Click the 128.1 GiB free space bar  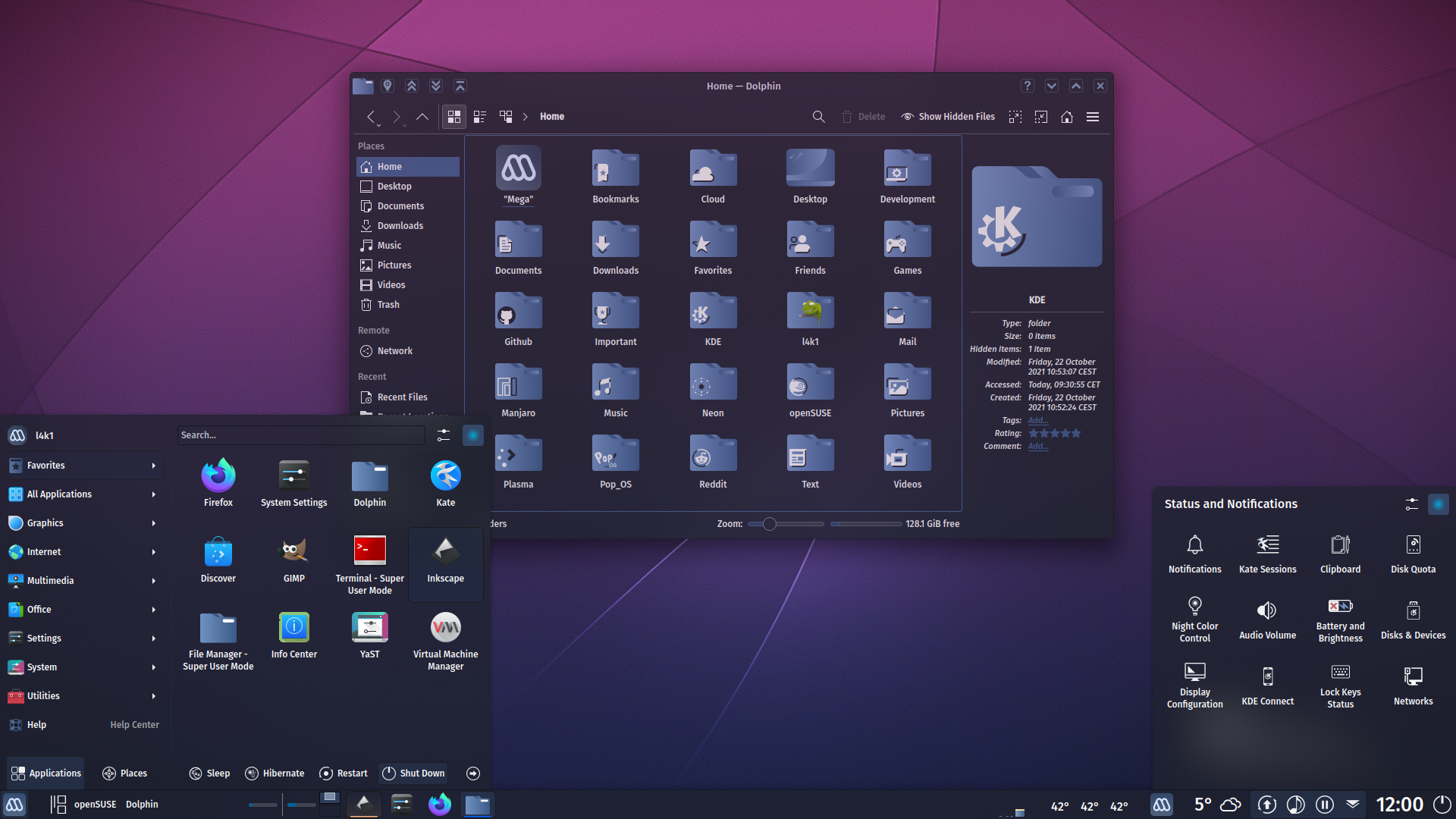click(866, 524)
